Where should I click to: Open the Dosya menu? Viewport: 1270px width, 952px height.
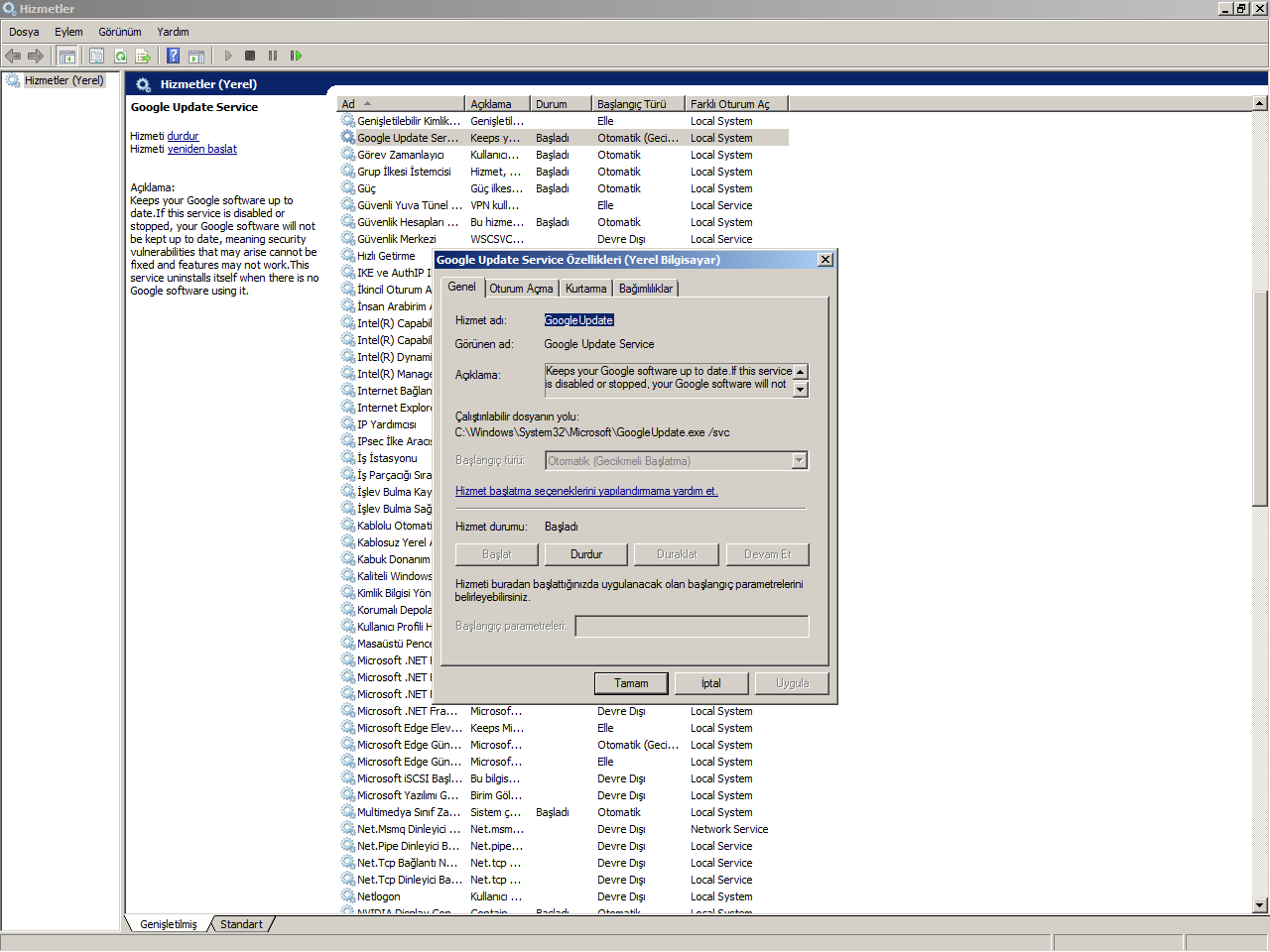click(x=24, y=32)
